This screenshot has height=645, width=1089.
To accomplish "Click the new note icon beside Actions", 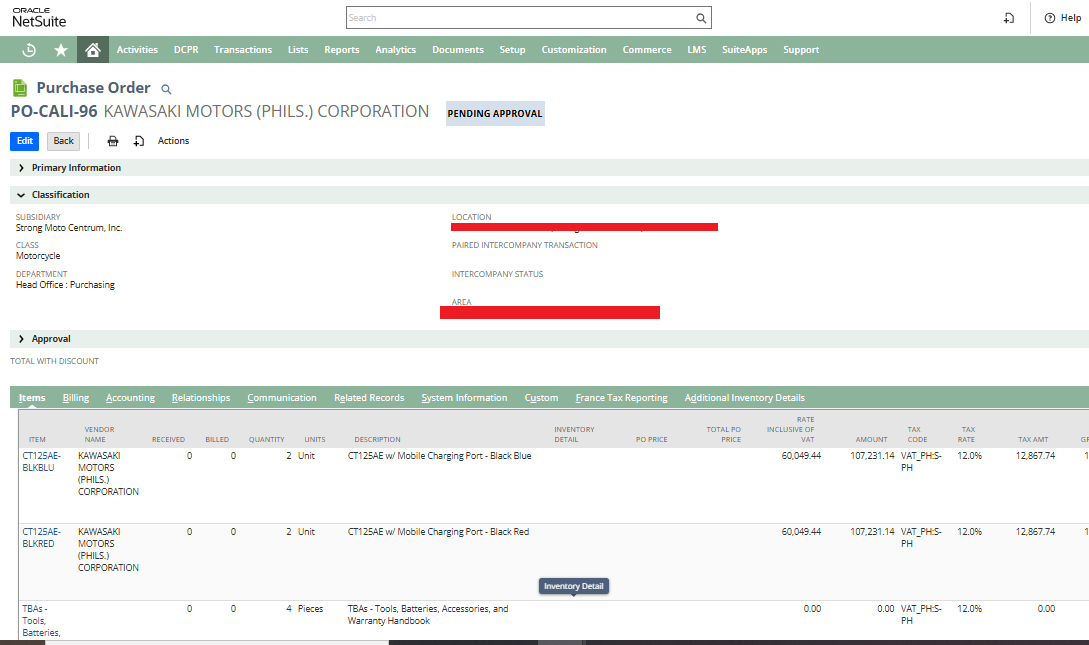I will 139,141.
